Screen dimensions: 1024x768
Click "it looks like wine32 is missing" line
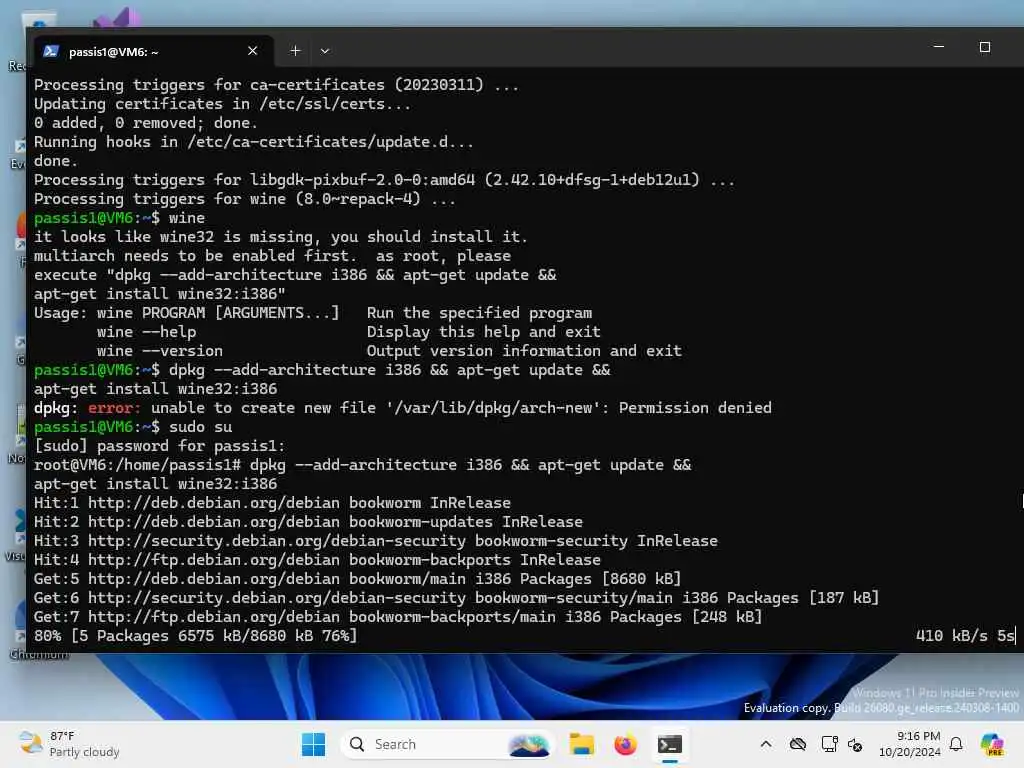pyautogui.click(x=281, y=236)
